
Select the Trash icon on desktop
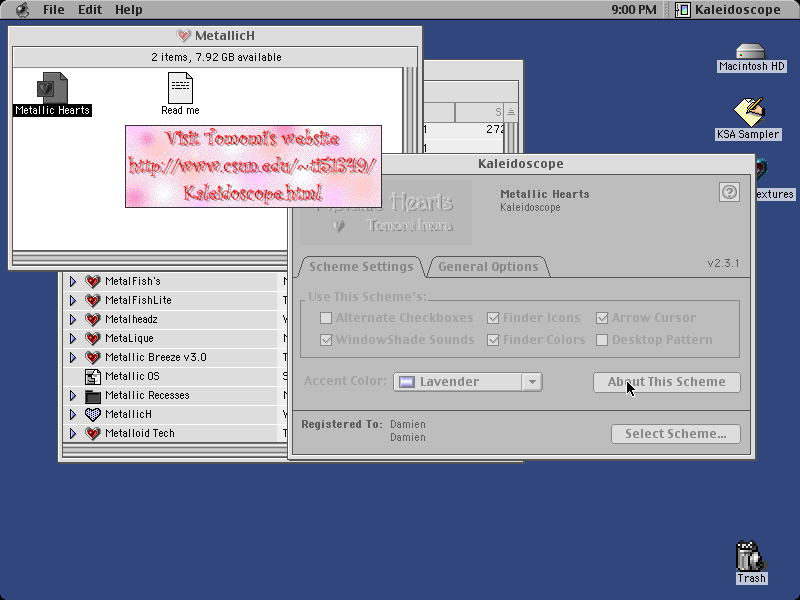coord(750,556)
